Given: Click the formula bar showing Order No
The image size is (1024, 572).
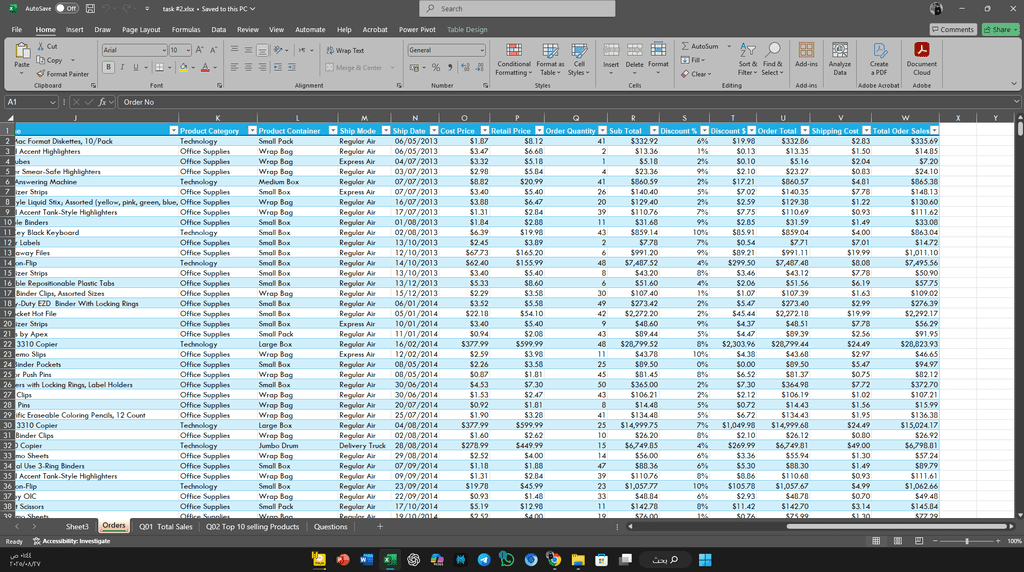Looking at the screenshot, I should pos(565,102).
